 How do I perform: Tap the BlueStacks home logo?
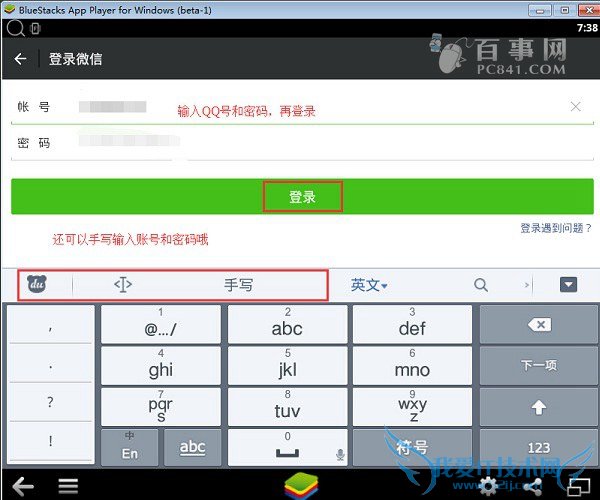(301, 485)
